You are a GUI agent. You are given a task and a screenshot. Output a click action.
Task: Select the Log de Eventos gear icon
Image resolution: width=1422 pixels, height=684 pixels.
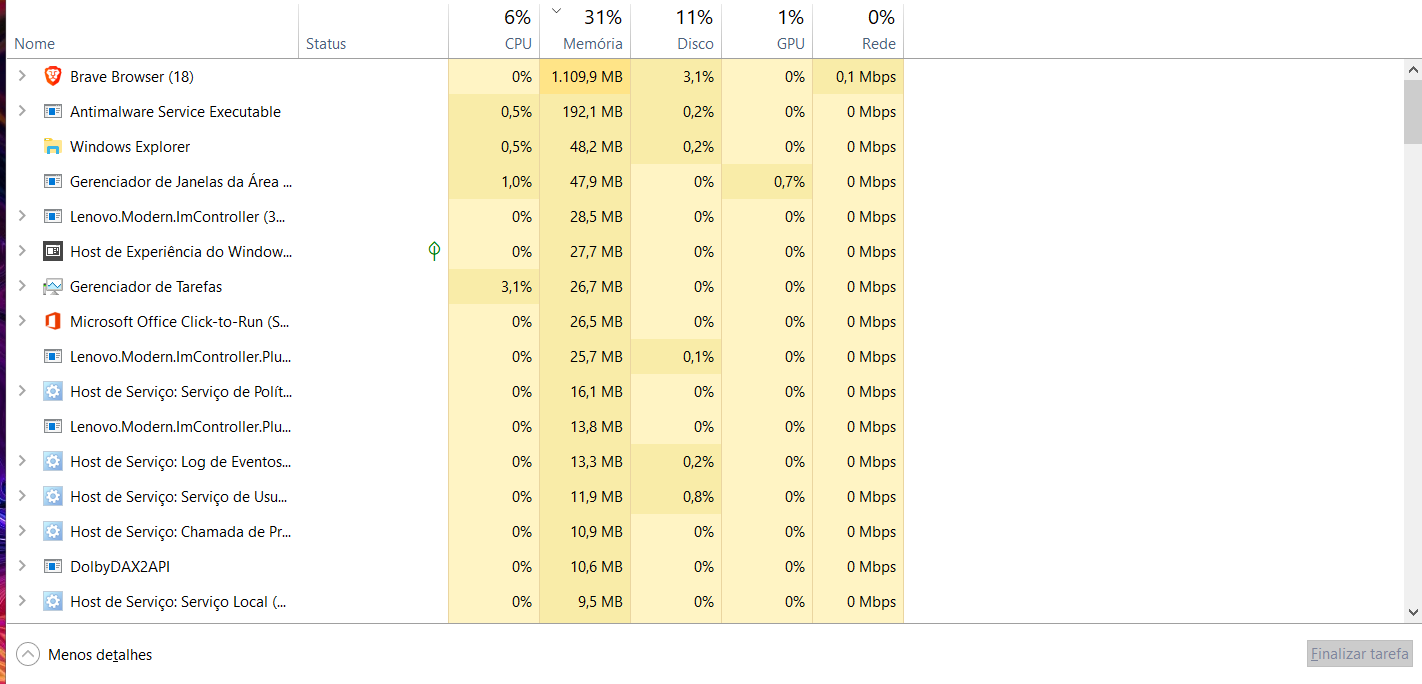(53, 461)
